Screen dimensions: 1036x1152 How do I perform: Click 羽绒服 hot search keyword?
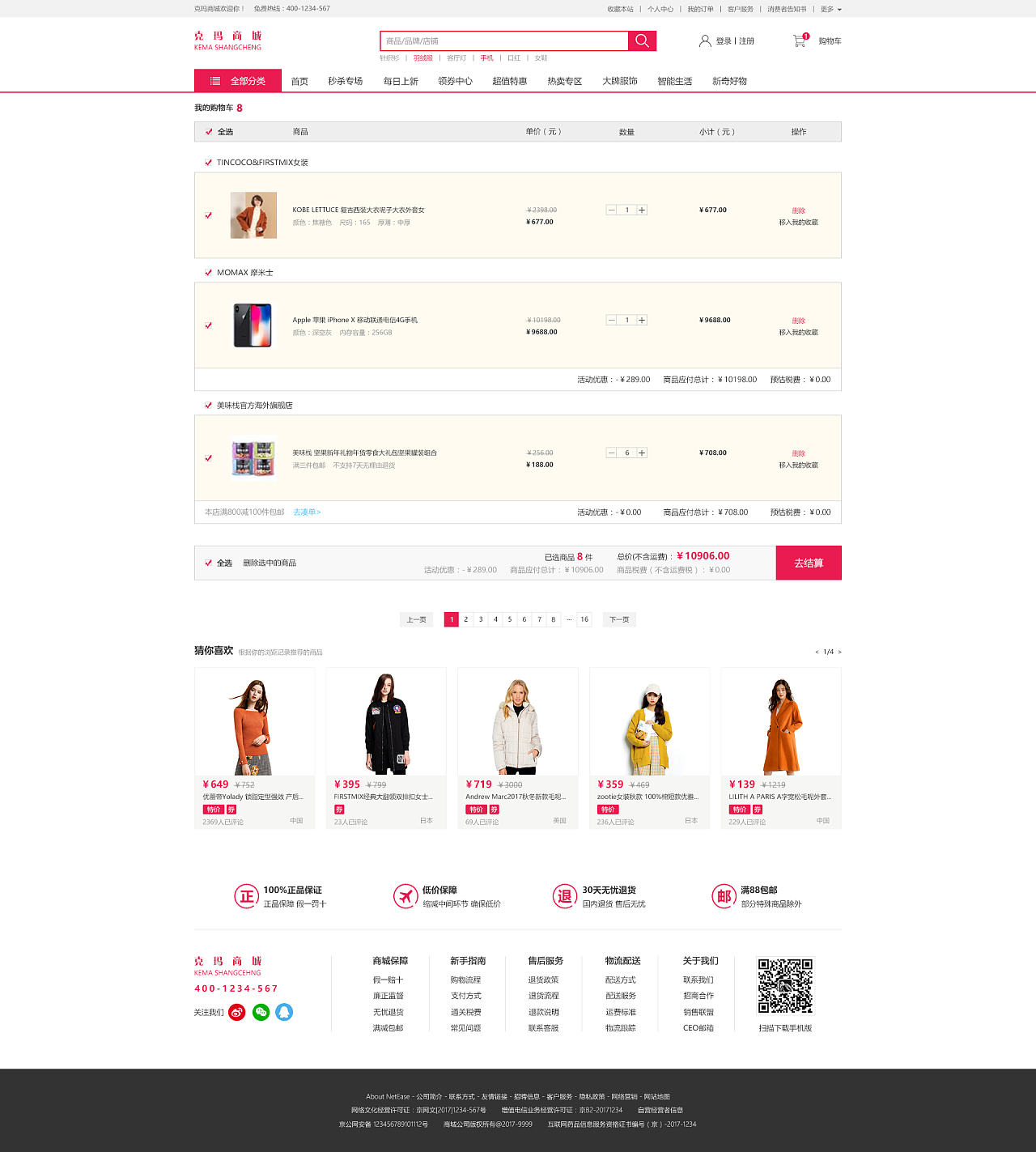coord(423,58)
